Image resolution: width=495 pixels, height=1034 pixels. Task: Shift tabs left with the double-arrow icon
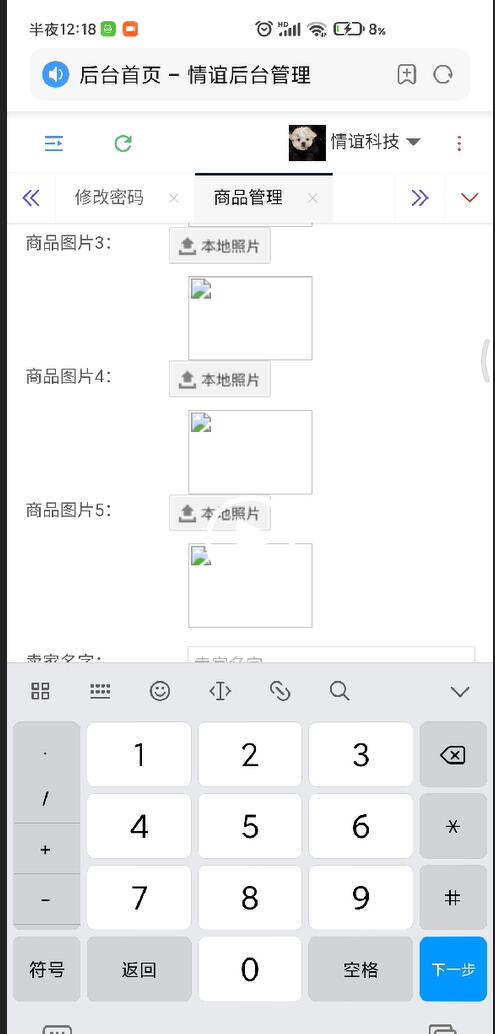[x=31, y=198]
